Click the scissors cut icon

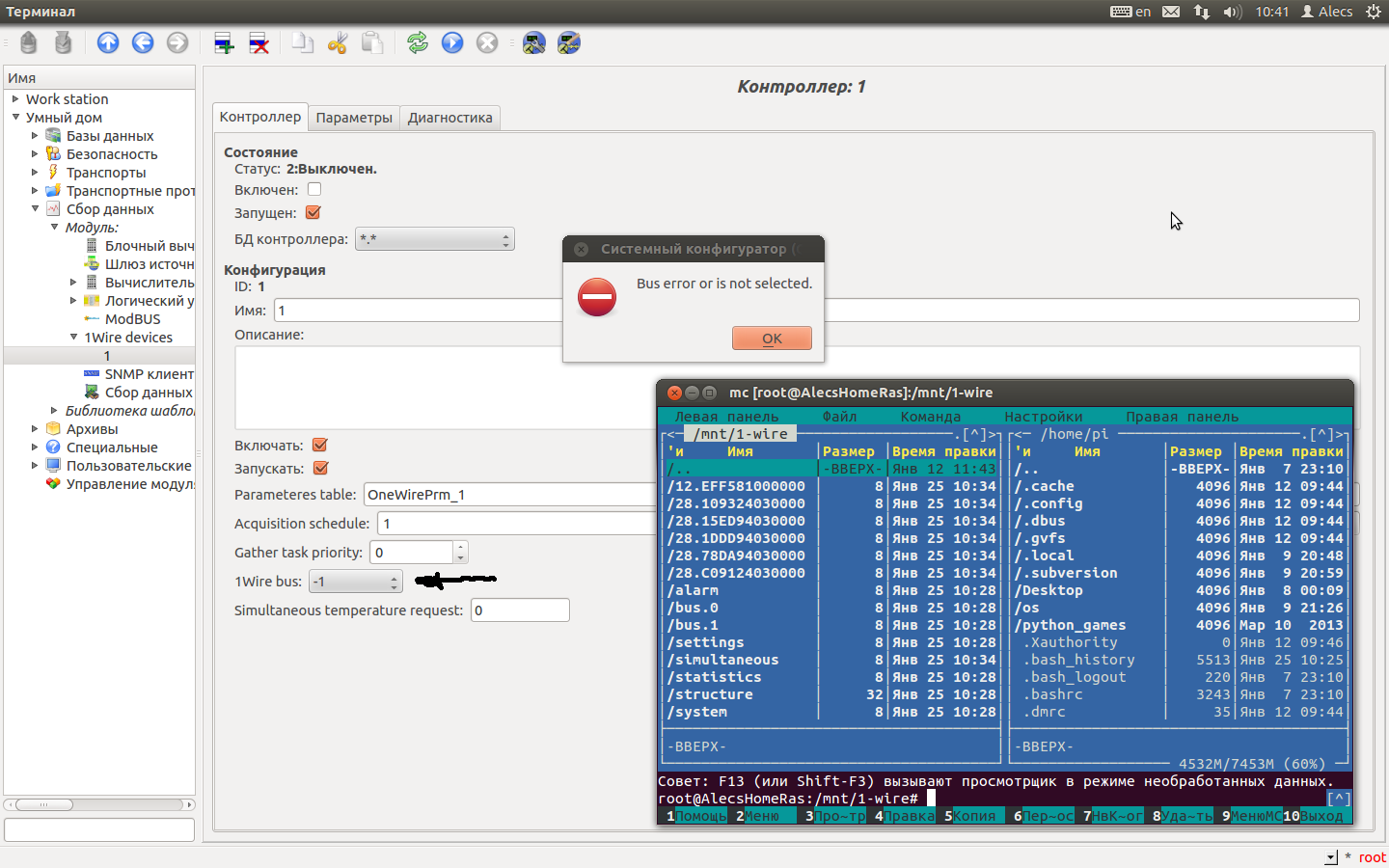pos(338,42)
